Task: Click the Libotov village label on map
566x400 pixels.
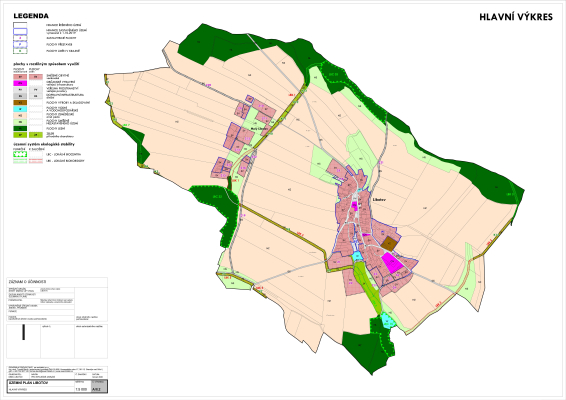Action: (x=379, y=199)
